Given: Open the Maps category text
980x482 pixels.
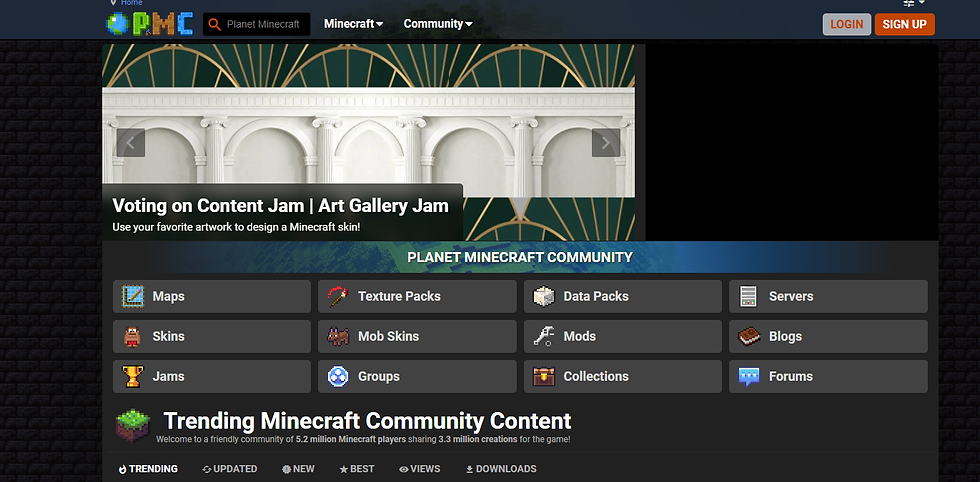Looking at the screenshot, I should pyautogui.click(x=168, y=296).
